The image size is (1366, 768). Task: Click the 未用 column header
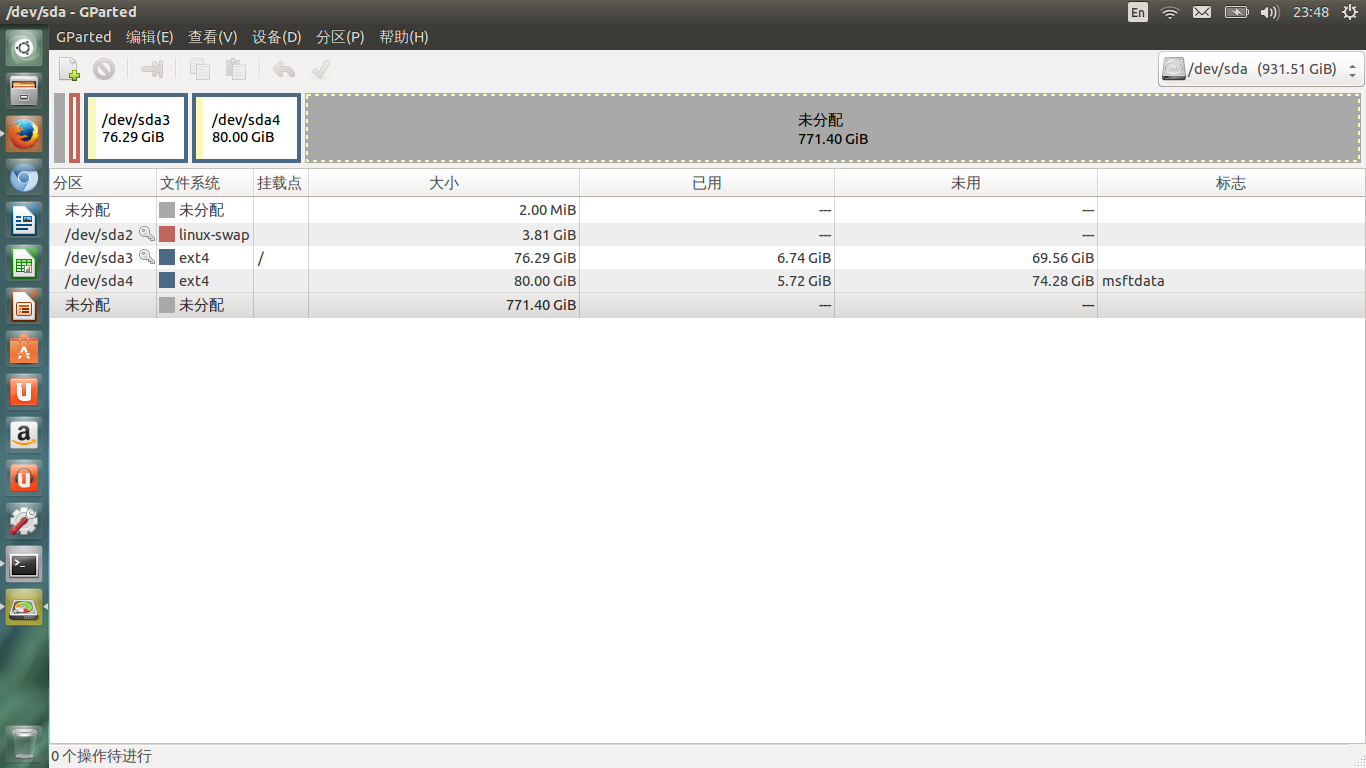[x=966, y=183]
